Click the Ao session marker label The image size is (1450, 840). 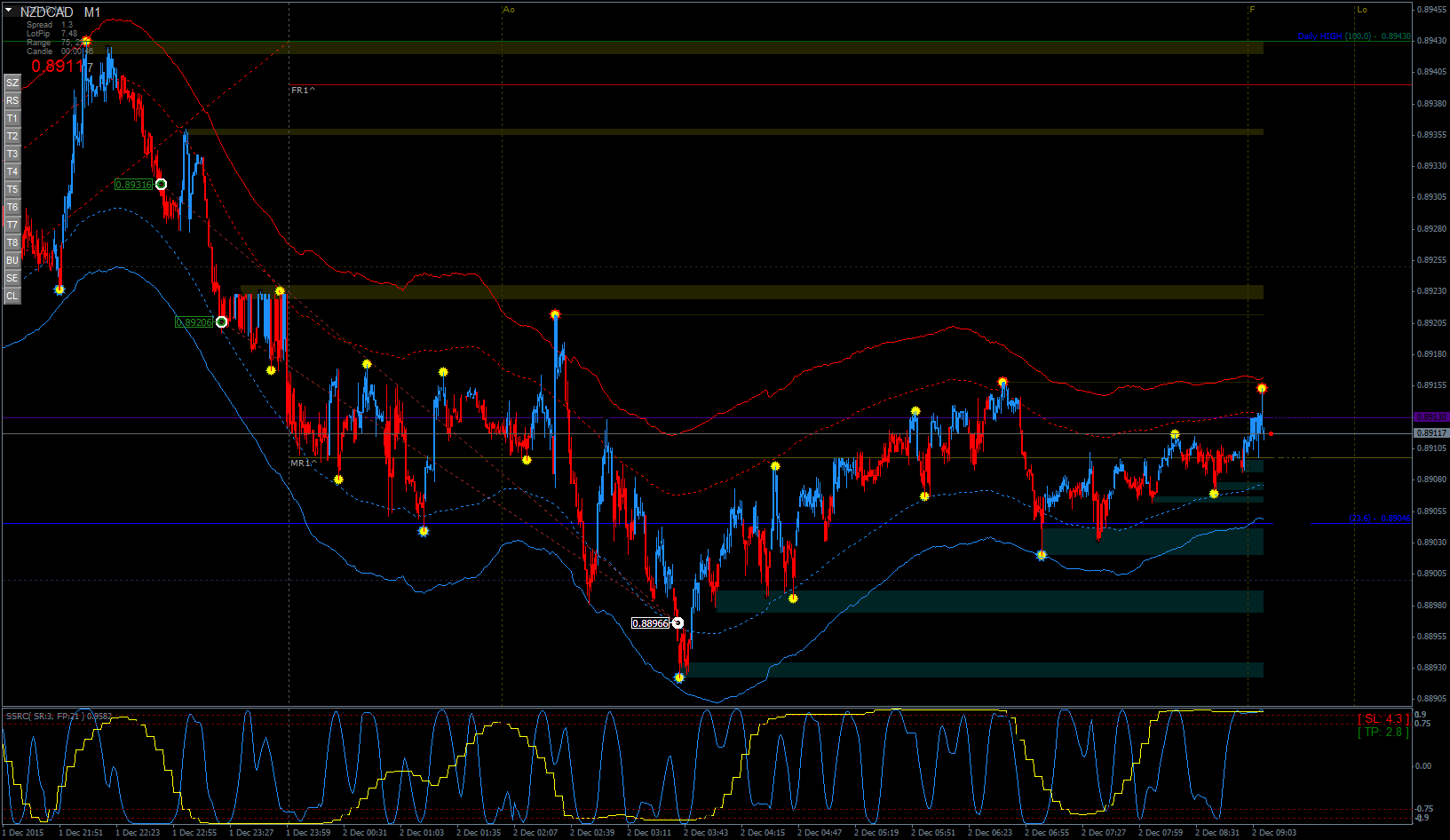click(x=509, y=10)
